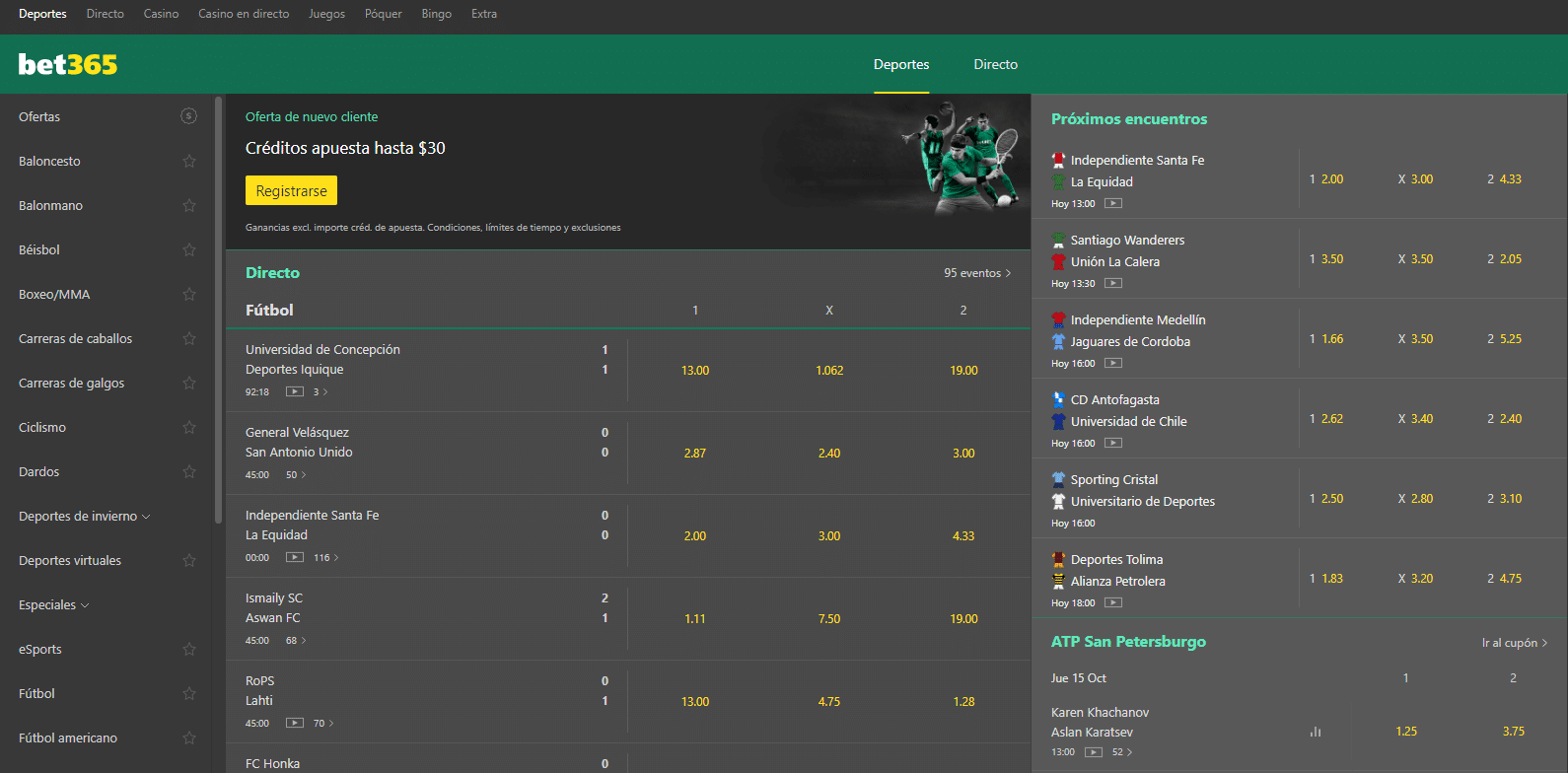Click stream icon in Karen Khachanov match row

(x=1094, y=752)
